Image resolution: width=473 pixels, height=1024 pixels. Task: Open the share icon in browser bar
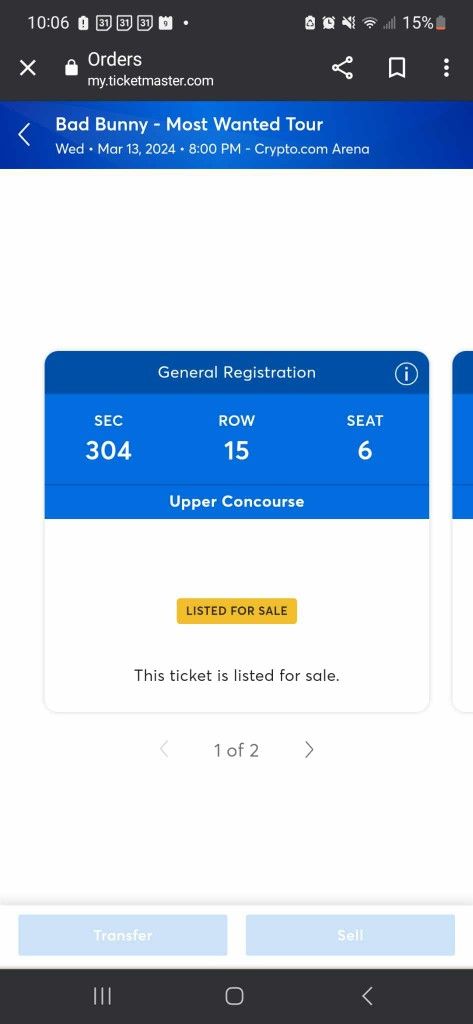coord(342,67)
